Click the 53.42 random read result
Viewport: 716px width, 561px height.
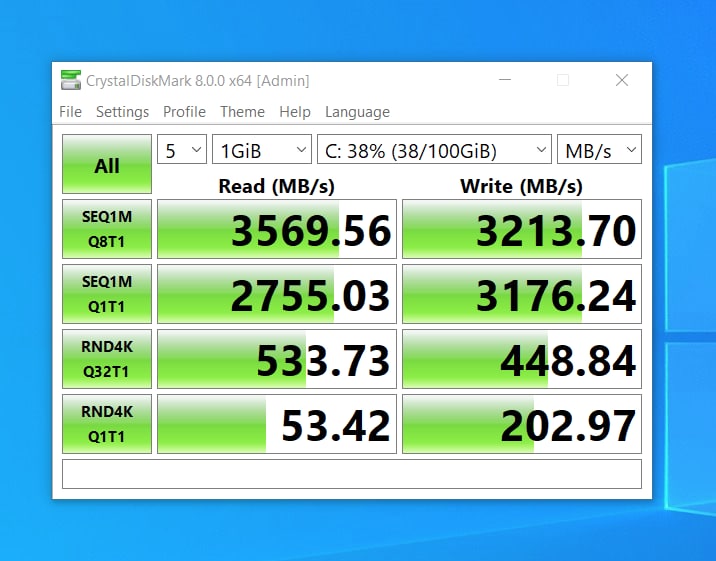(277, 424)
